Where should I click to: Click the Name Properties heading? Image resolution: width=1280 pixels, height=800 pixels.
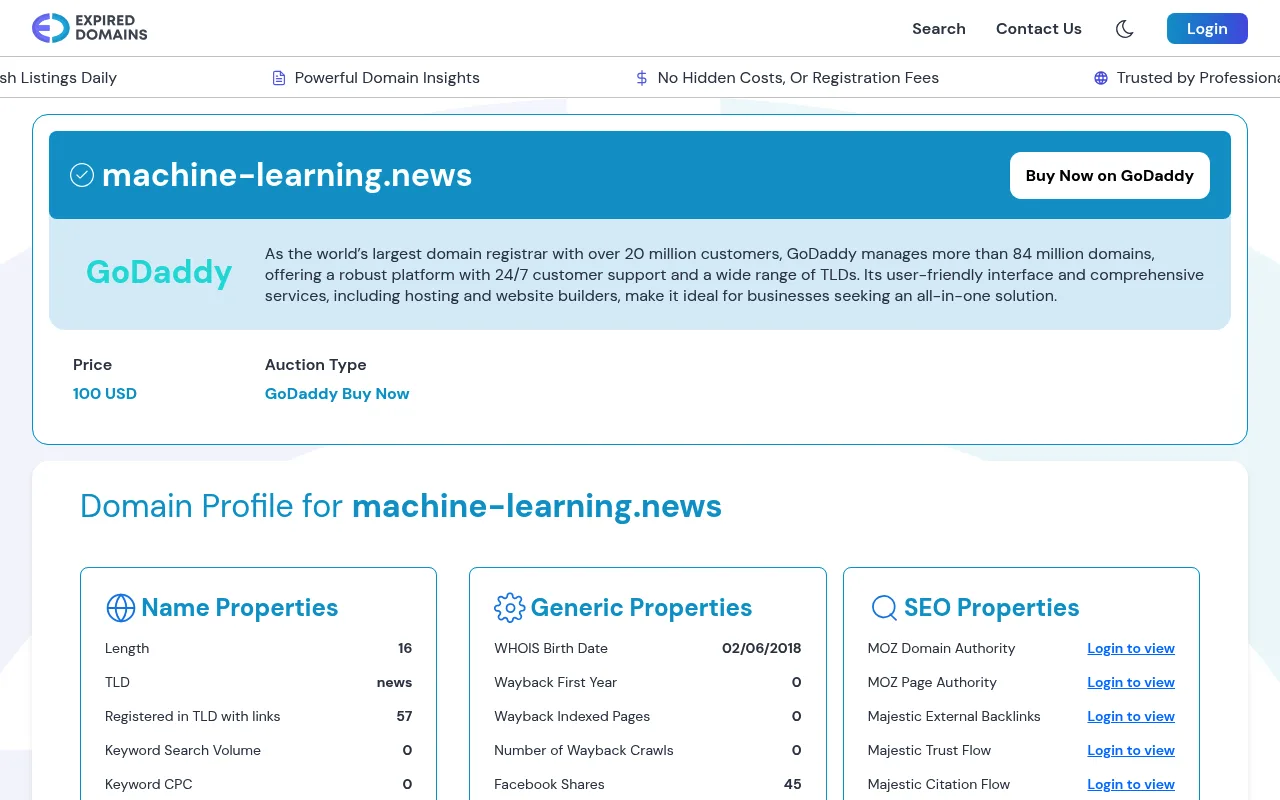240,608
